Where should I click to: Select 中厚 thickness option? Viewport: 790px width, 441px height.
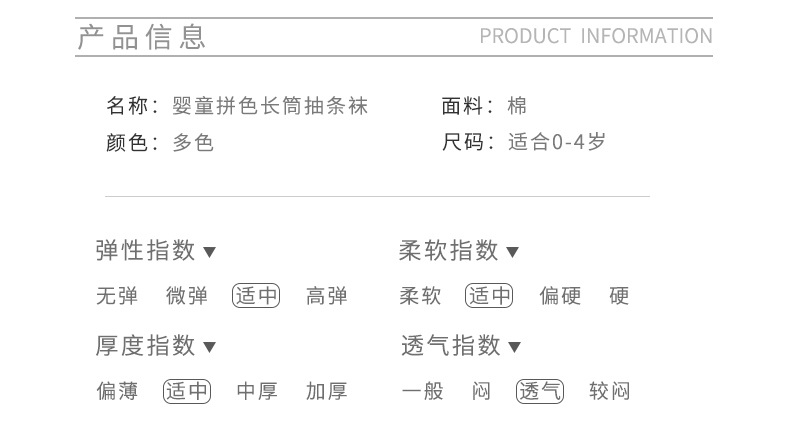pos(257,391)
